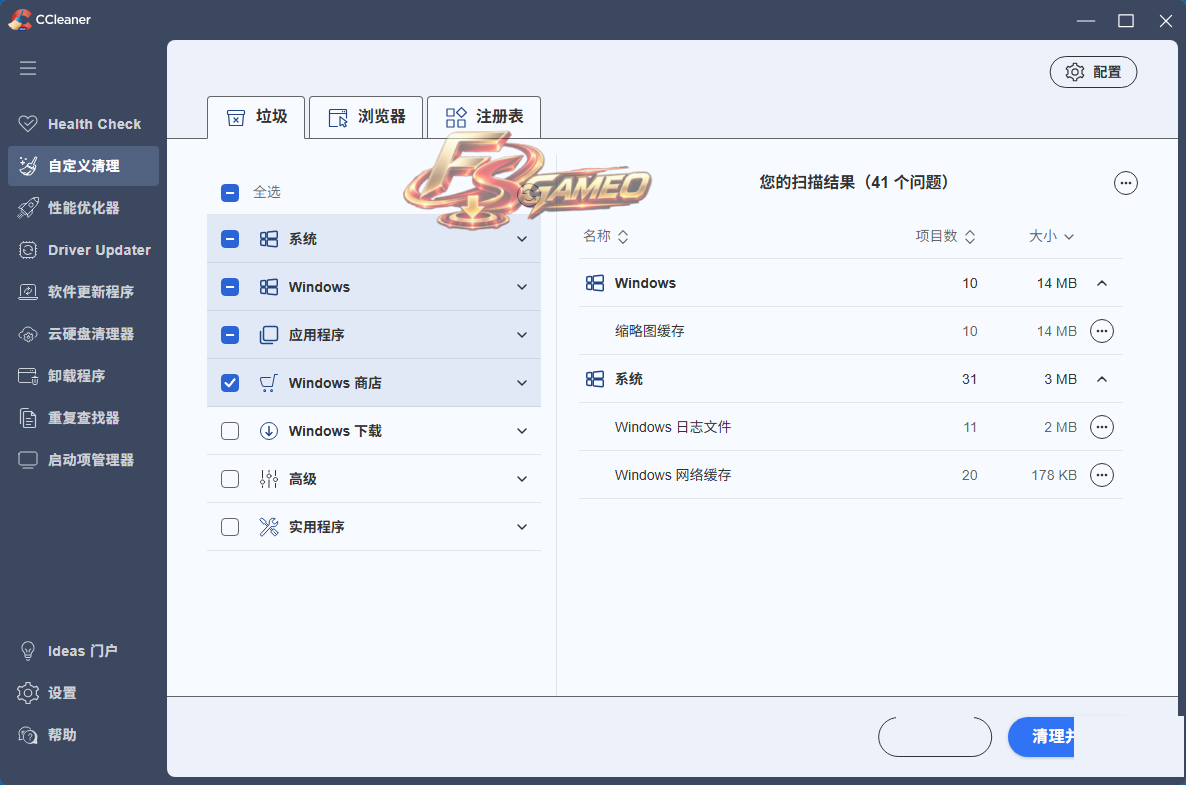The image size is (1186, 785).
Task: Select 自定义清理 in sidebar
Action: point(83,166)
